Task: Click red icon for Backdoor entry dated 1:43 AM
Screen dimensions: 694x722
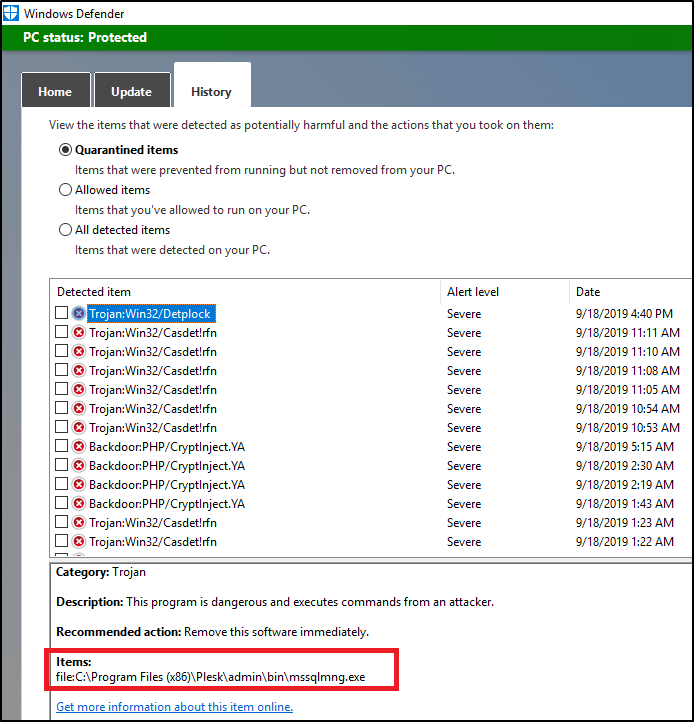Action: coord(79,504)
